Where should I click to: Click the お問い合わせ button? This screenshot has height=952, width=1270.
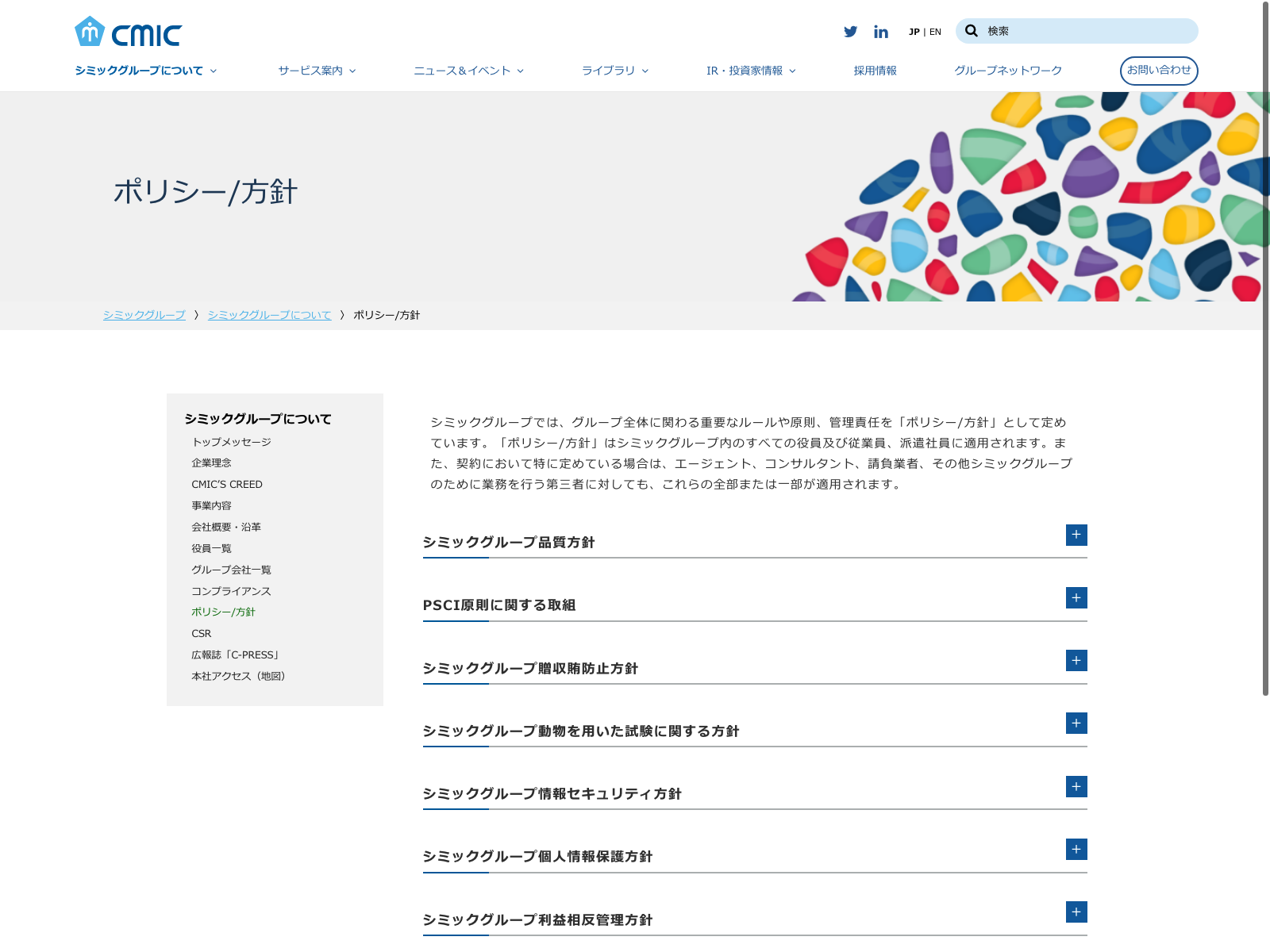tap(1158, 70)
